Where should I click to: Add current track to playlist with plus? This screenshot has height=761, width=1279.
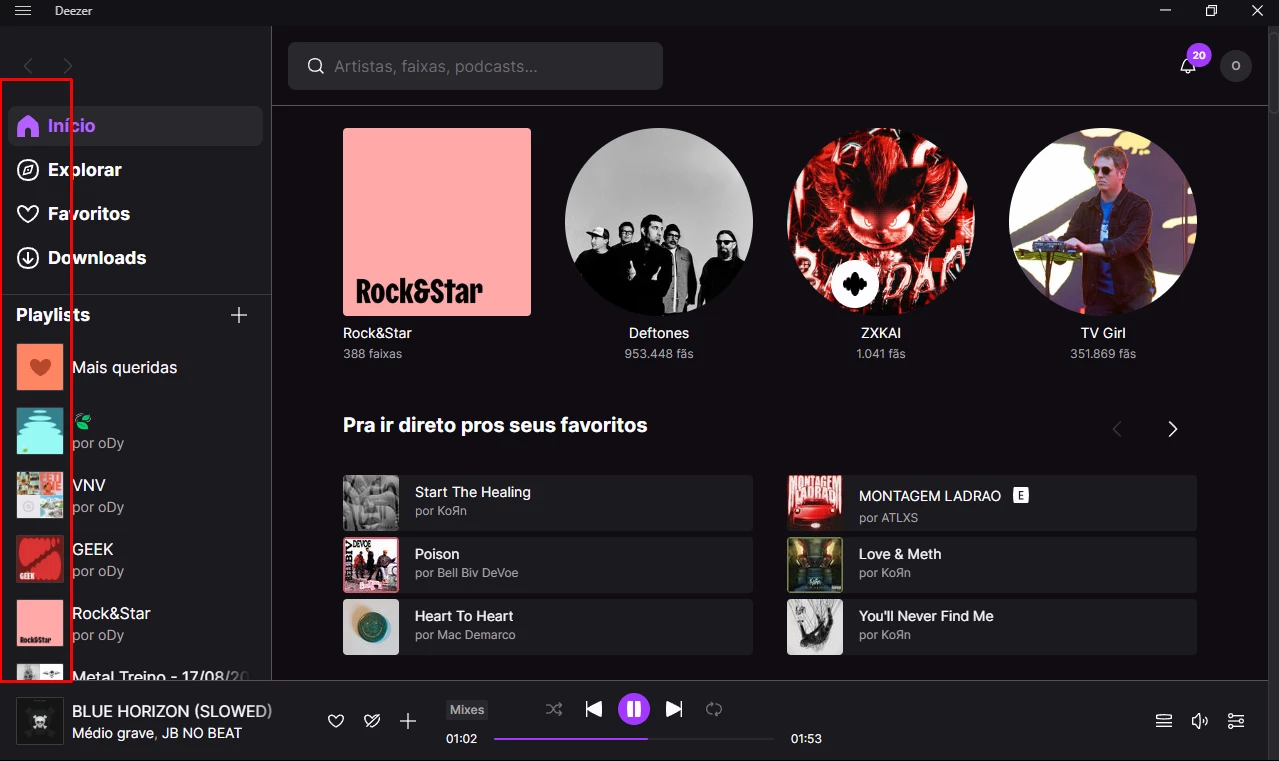(408, 721)
